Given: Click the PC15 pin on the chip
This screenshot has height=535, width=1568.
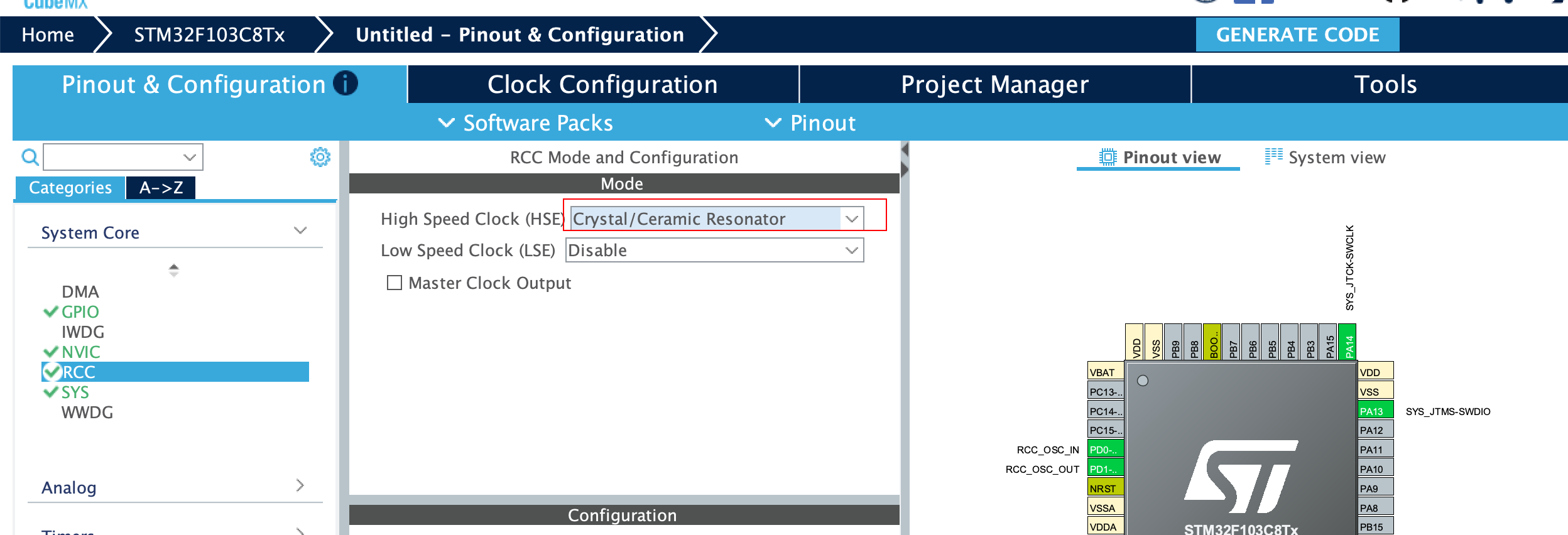Looking at the screenshot, I should (1106, 430).
